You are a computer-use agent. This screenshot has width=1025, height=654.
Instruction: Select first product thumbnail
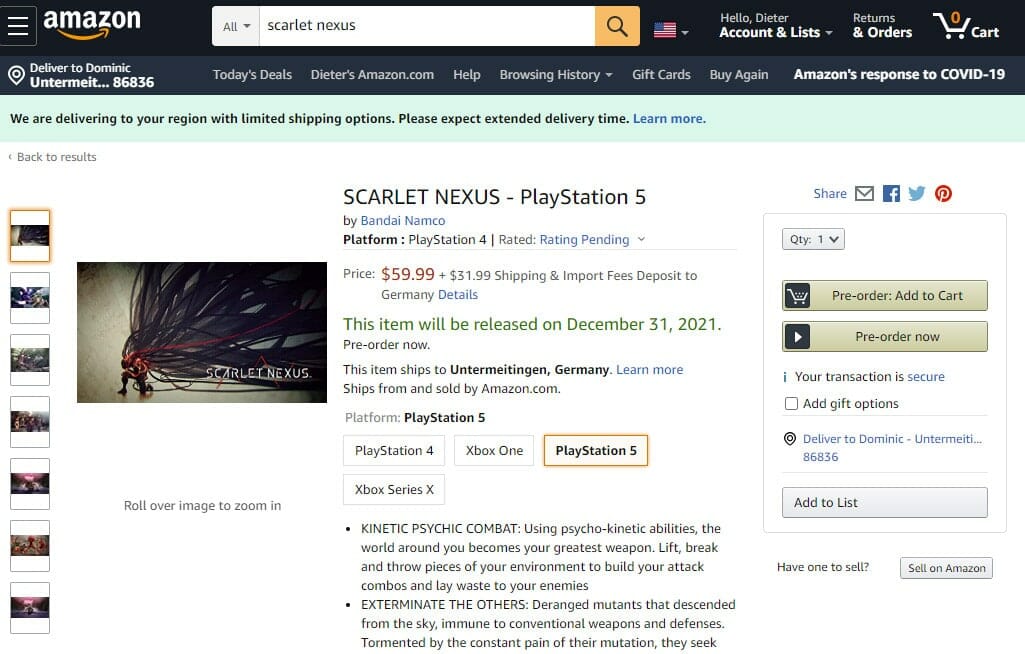[x=30, y=236]
